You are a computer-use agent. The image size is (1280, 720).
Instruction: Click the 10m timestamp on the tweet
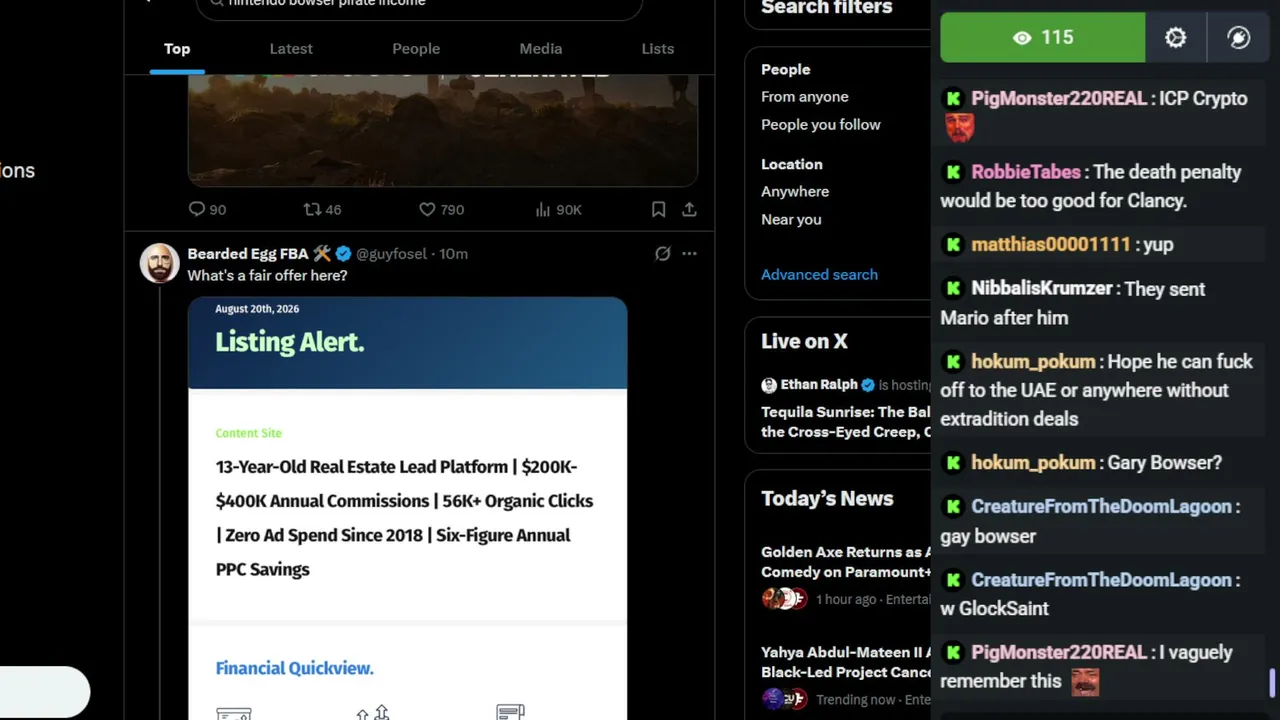click(453, 254)
